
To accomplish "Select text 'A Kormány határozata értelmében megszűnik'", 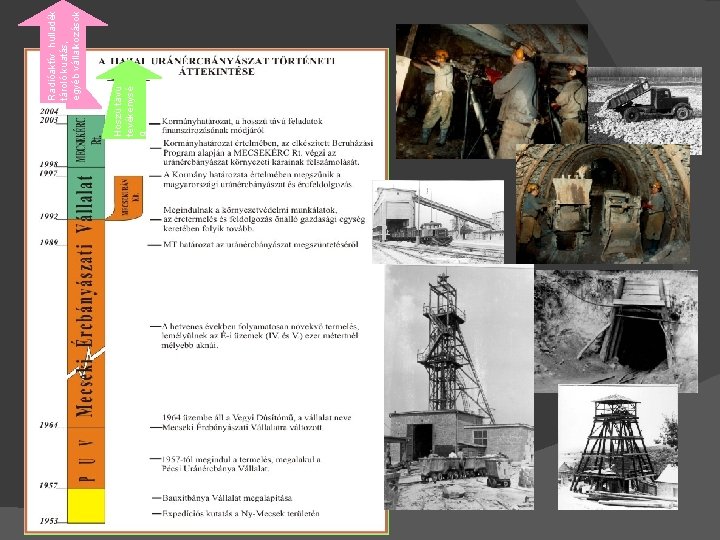I will tap(252, 175).
